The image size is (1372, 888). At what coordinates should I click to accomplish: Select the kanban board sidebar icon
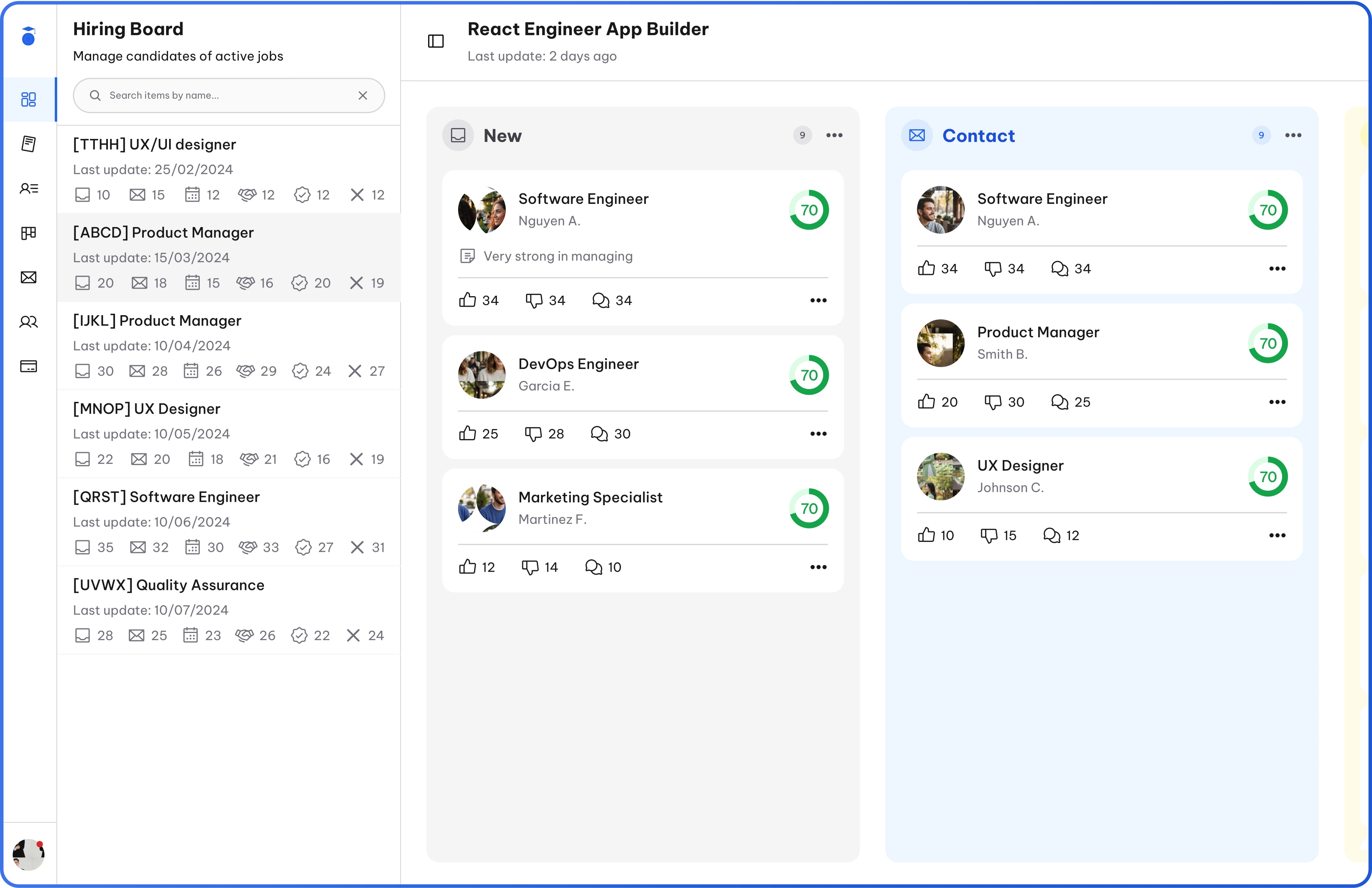click(28, 232)
